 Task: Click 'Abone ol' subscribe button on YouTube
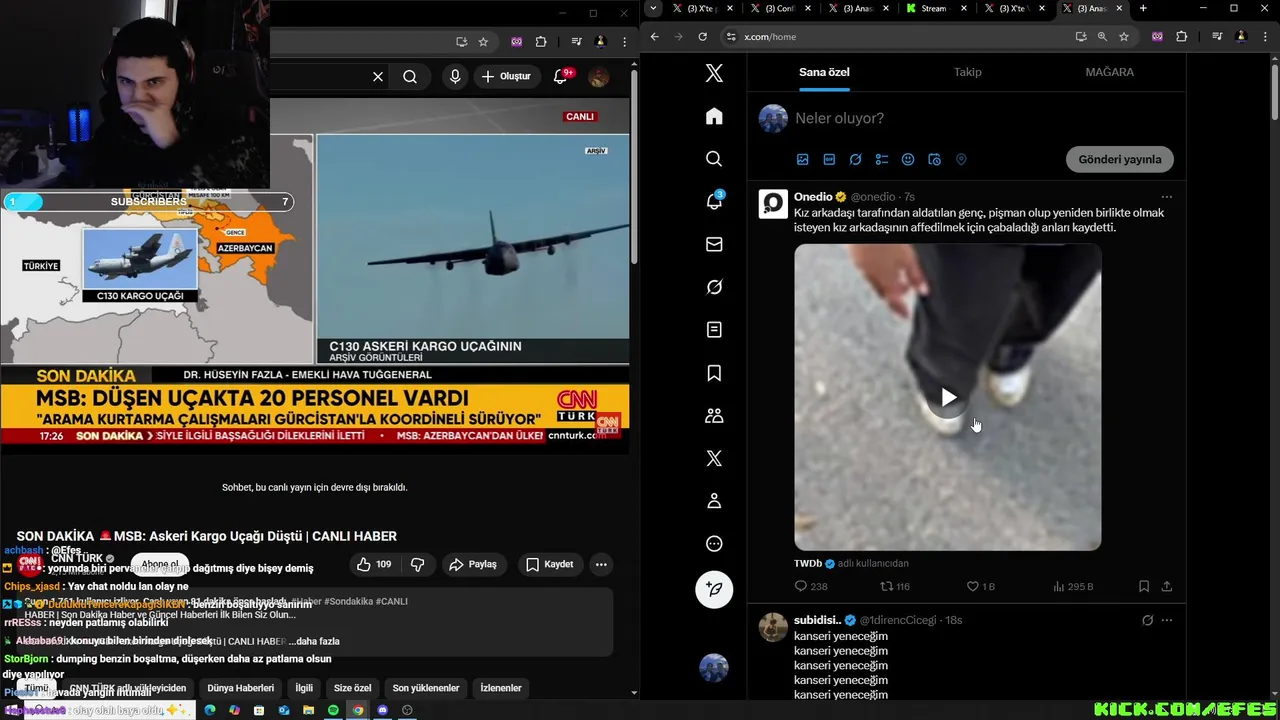pyautogui.click(x=160, y=564)
